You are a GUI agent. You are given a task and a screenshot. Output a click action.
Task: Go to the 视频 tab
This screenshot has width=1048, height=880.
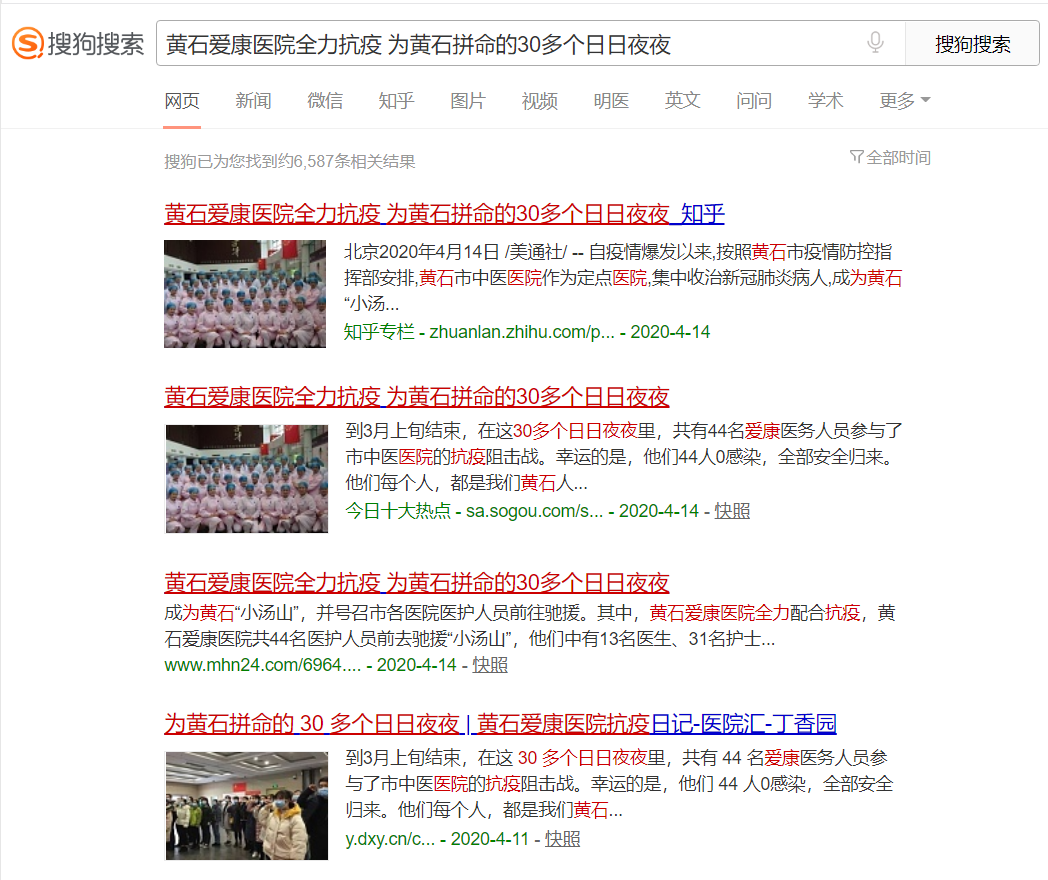coord(539,100)
